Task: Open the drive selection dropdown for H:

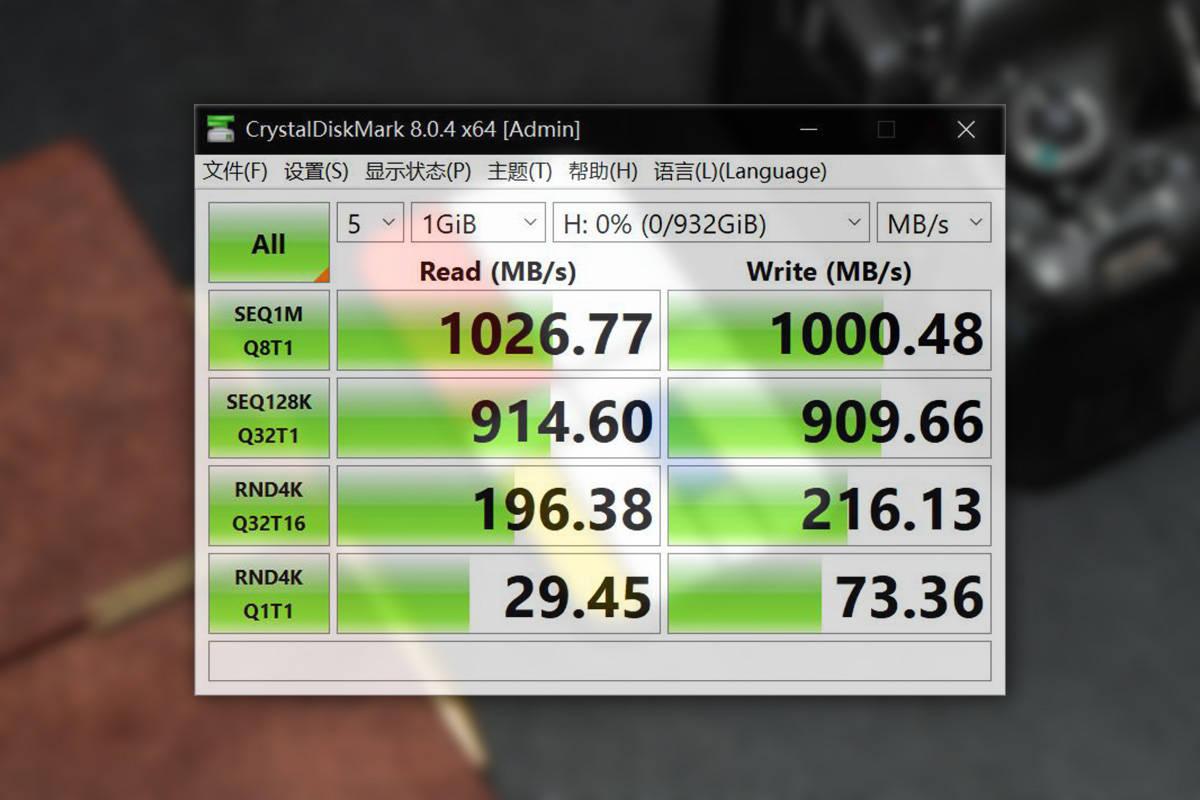Action: (x=710, y=222)
